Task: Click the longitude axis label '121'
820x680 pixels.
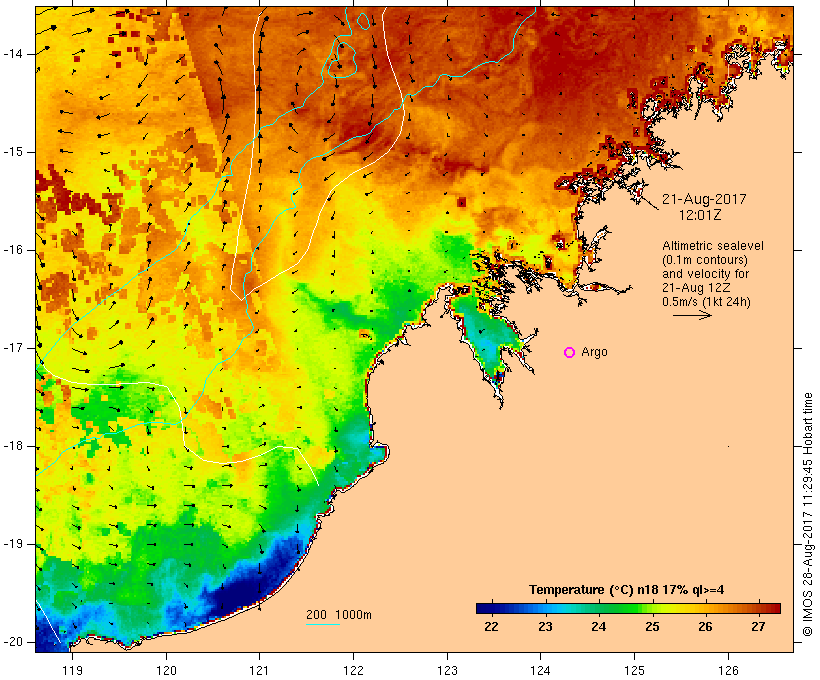Action: click(259, 670)
